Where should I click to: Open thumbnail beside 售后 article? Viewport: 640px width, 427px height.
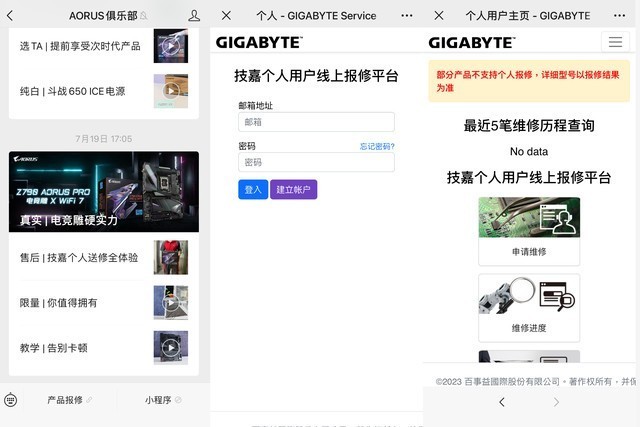[x=171, y=257]
